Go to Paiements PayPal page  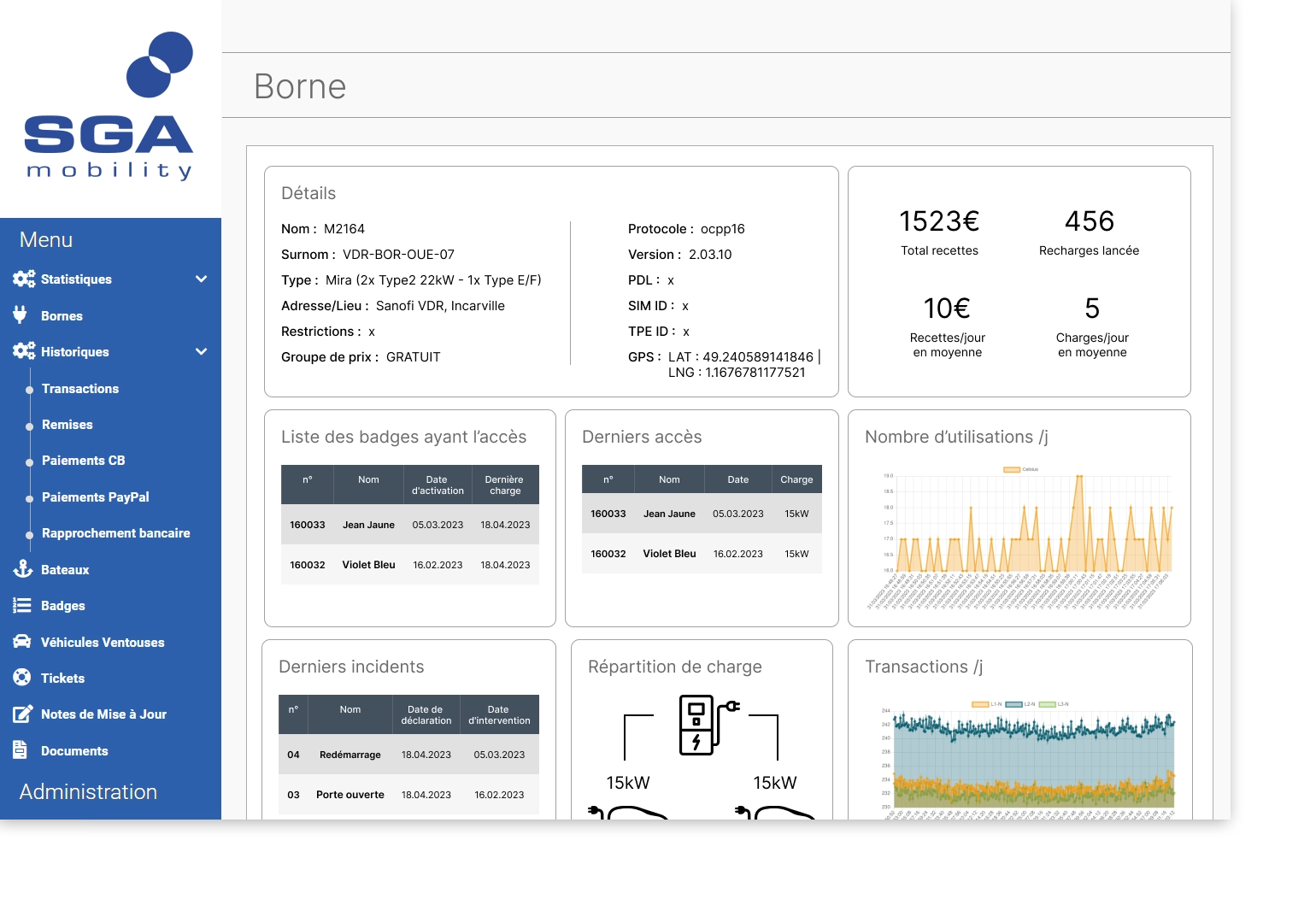tap(96, 497)
